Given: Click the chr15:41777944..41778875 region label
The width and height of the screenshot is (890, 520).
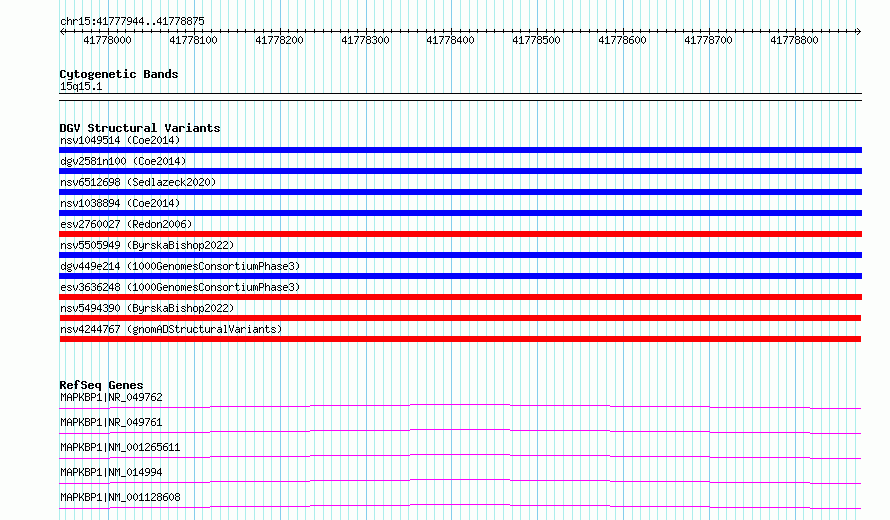Looking at the screenshot, I should point(132,21).
